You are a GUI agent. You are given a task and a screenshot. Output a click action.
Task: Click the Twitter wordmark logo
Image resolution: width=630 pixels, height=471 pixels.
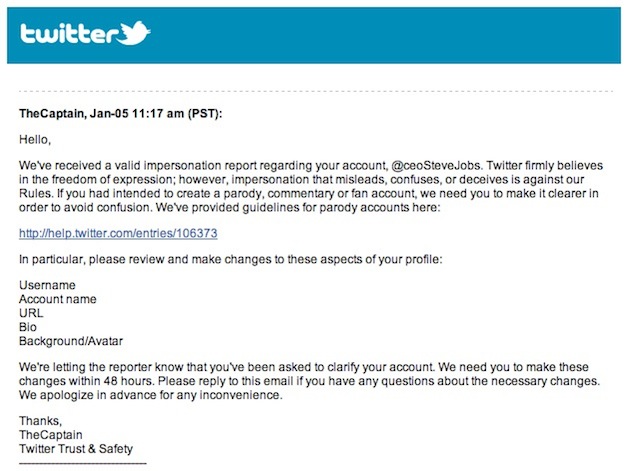pos(68,35)
